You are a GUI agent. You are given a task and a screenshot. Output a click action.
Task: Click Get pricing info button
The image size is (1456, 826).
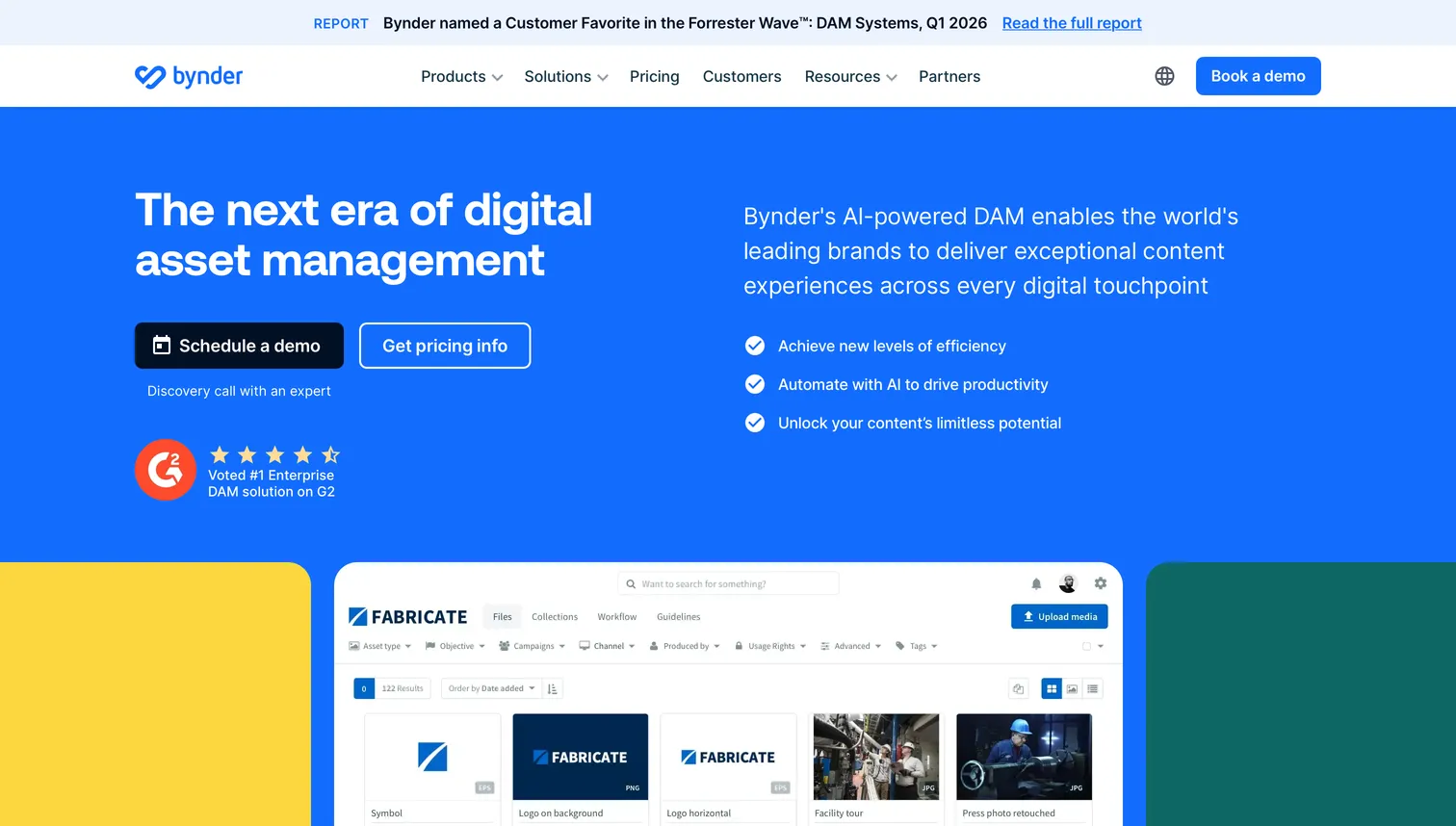point(445,346)
